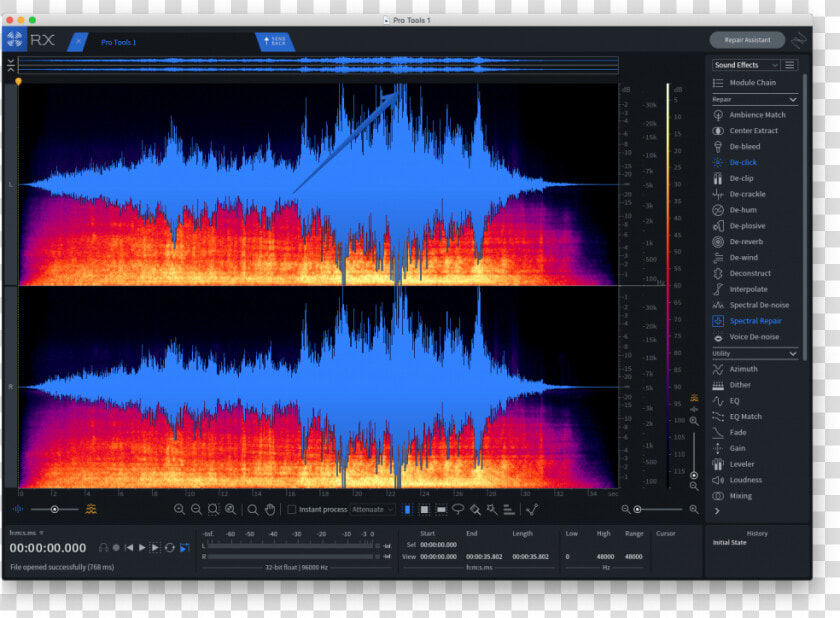Viewport: 840px width, 618px height.
Task: Switch to the Pro Tools 1 tab
Action: point(118,42)
